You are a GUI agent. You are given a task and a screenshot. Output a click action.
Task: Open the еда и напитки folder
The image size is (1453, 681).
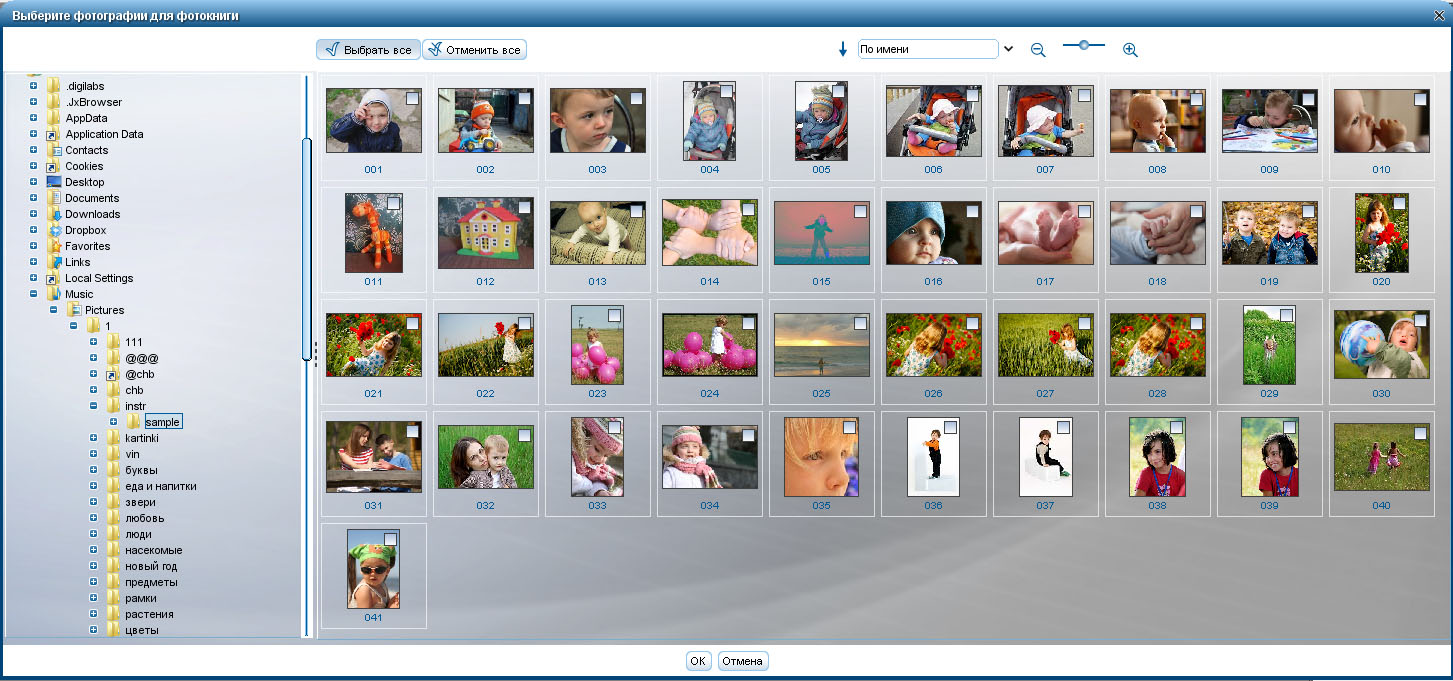tap(160, 486)
